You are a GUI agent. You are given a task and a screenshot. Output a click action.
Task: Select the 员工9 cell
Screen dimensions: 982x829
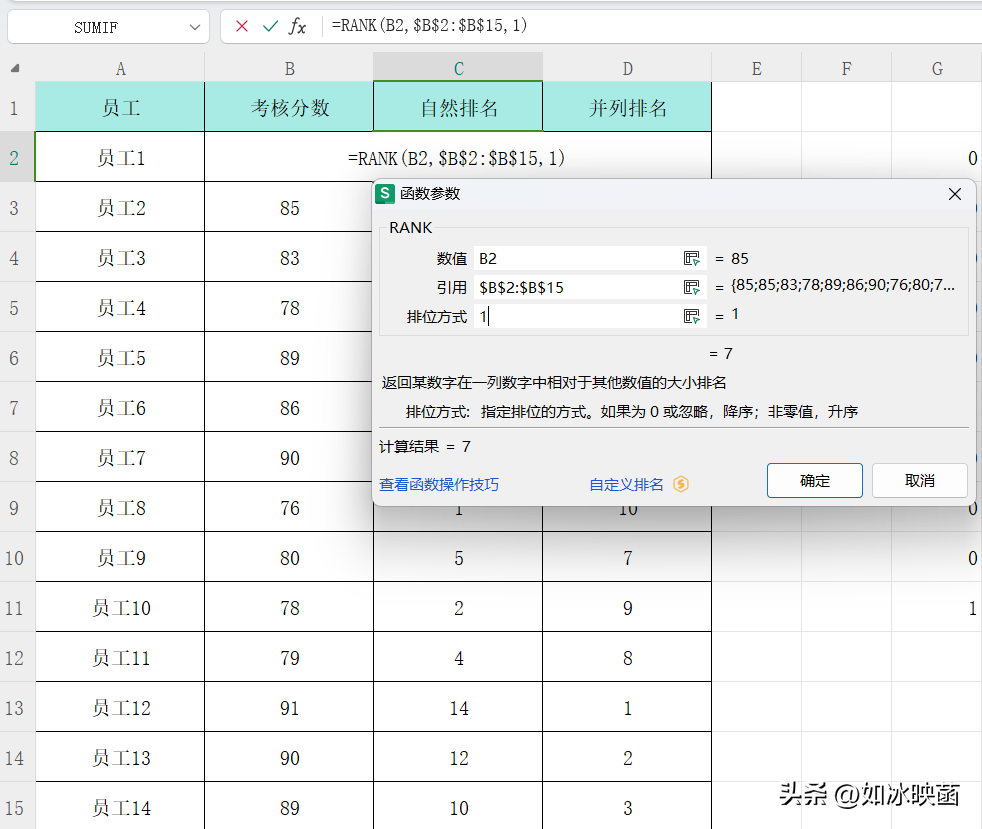120,558
